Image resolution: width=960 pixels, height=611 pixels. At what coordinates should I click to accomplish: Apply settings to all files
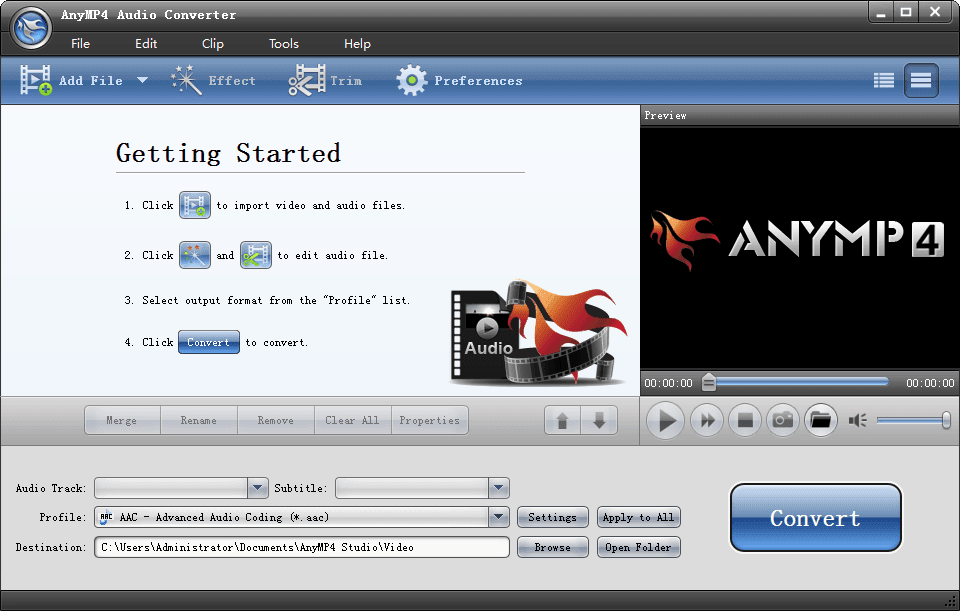tap(638, 517)
